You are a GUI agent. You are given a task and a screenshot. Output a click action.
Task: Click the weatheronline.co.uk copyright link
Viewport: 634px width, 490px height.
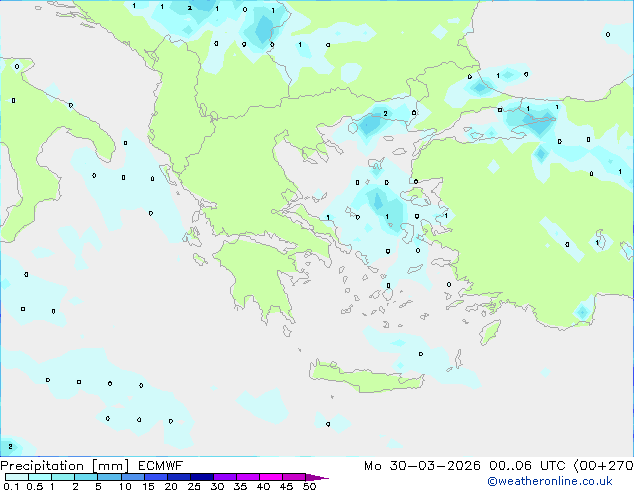tap(550, 481)
